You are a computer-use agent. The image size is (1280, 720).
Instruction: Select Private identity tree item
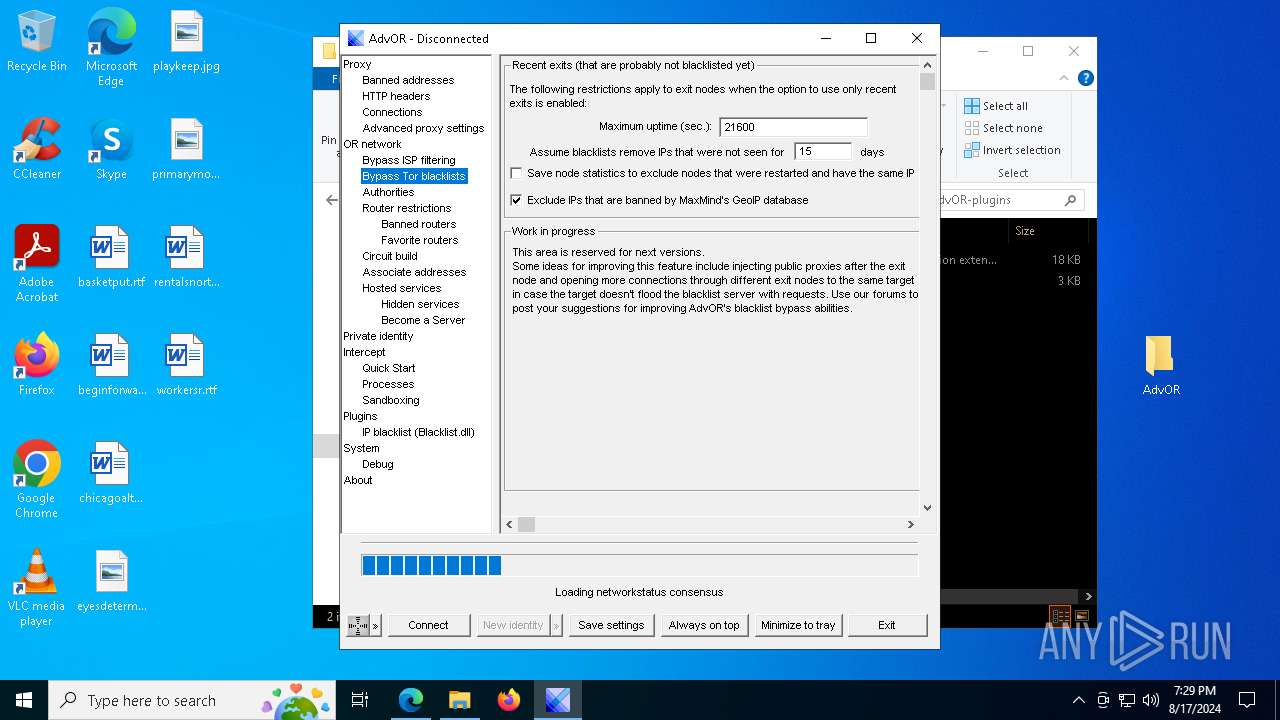(378, 336)
